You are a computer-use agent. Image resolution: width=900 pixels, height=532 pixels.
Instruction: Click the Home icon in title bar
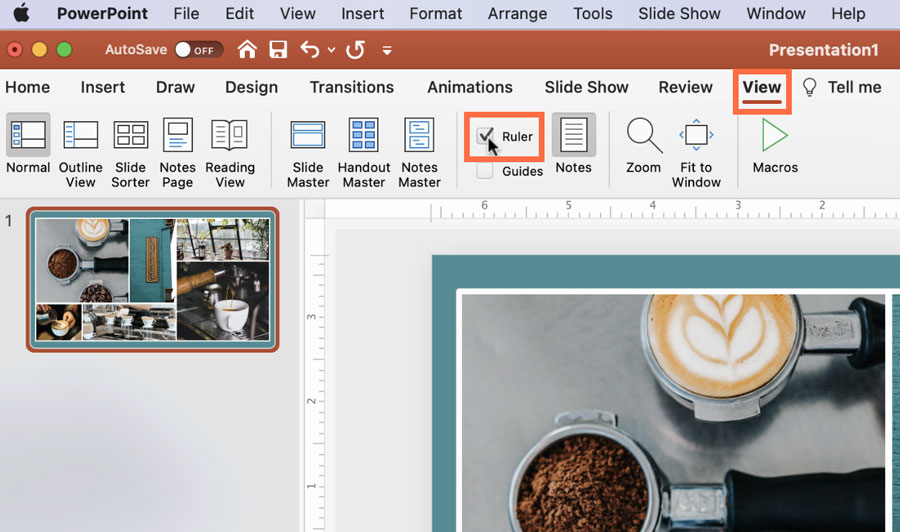click(x=247, y=50)
